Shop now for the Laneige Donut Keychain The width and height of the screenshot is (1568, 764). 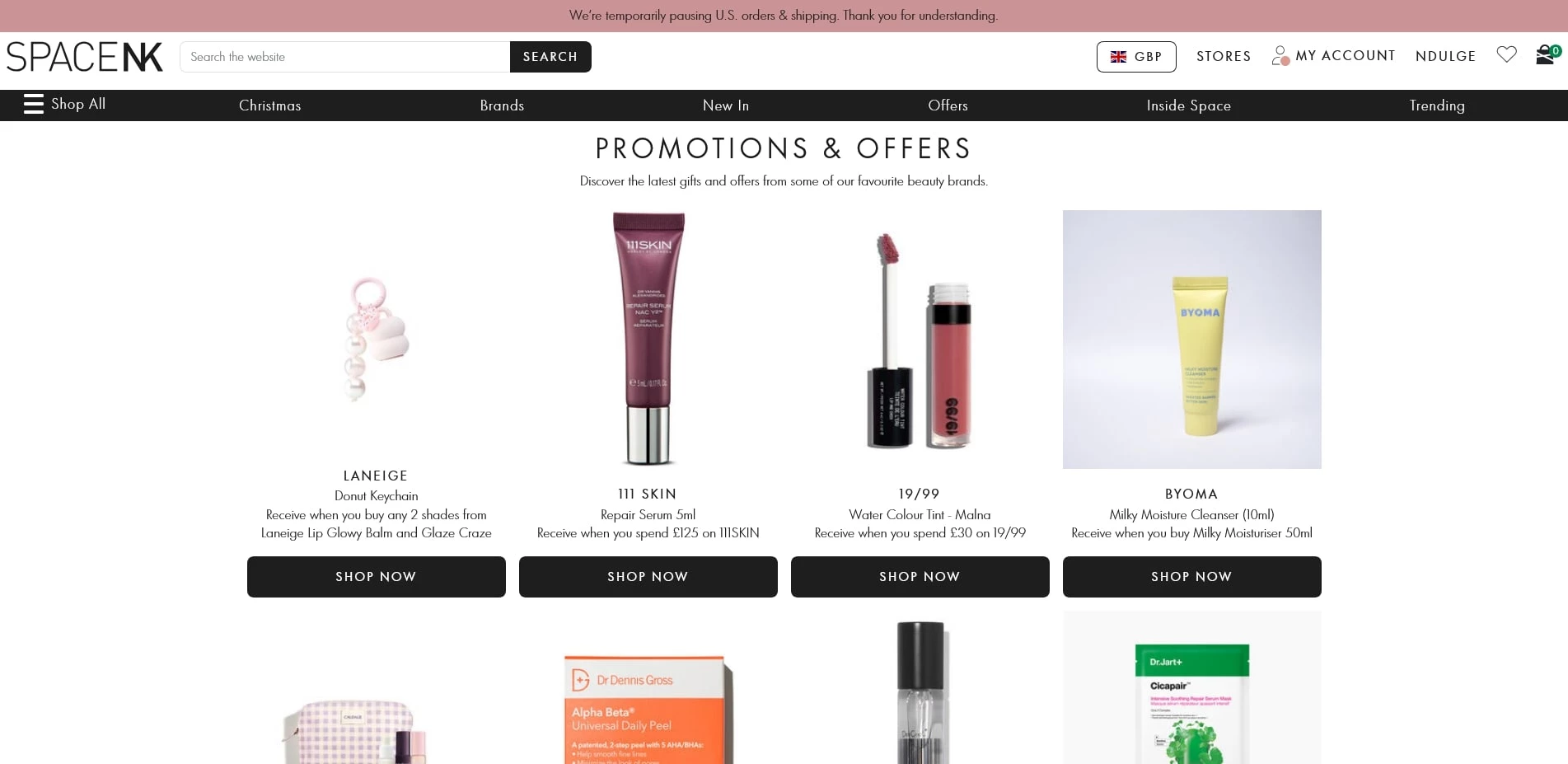[377, 577]
